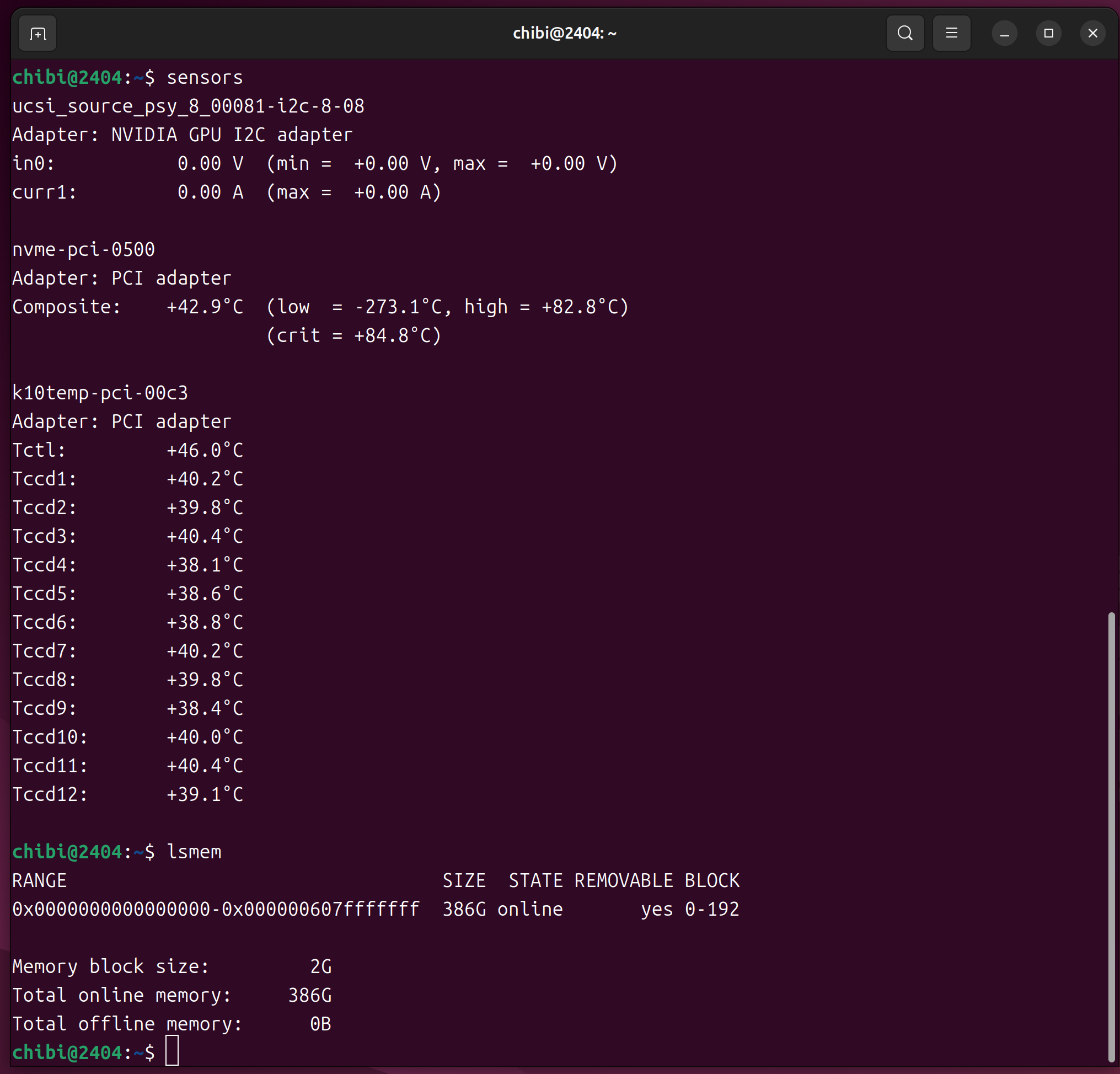Viewport: 1120px width, 1074px height.
Task: Open the terminal search tool
Action: pos(904,34)
